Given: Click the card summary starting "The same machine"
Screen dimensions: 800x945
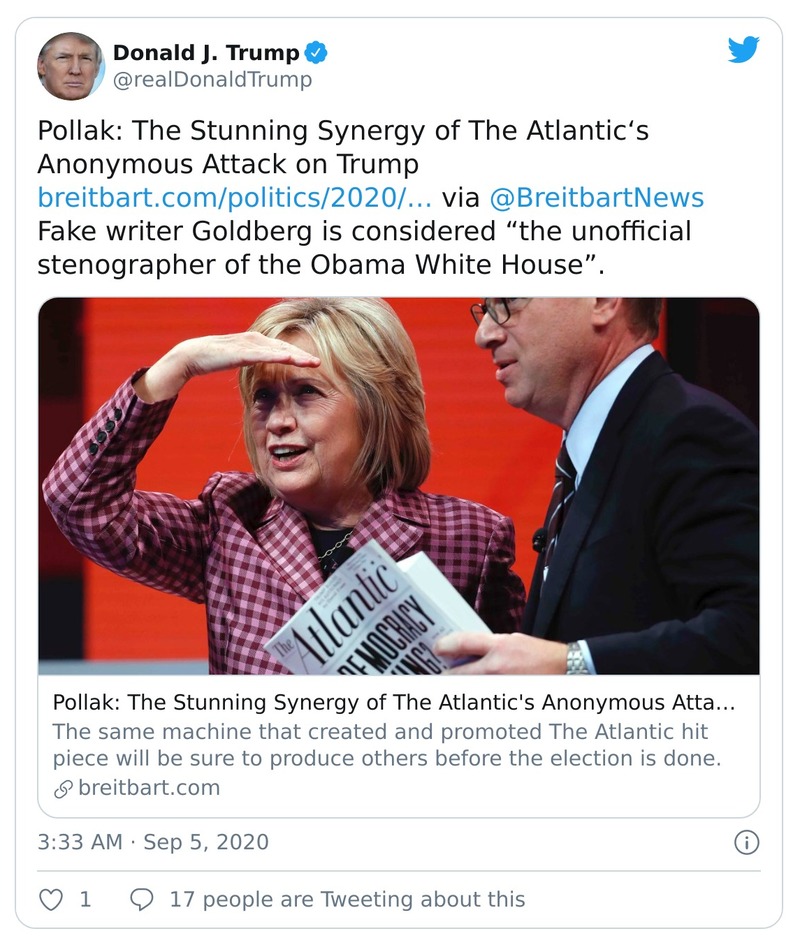Looking at the screenshot, I should click(x=386, y=744).
